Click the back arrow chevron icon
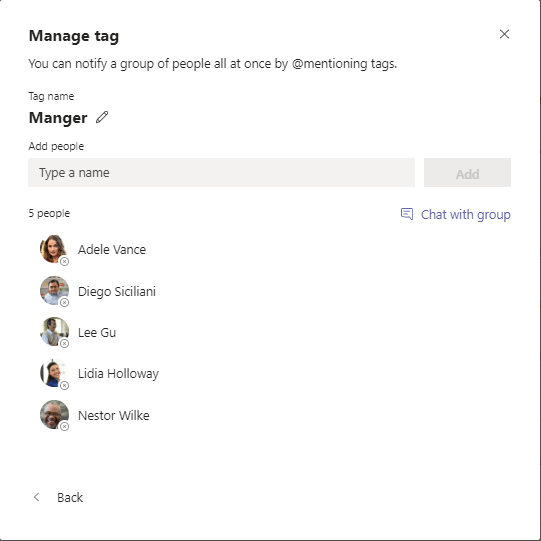 coord(37,497)
